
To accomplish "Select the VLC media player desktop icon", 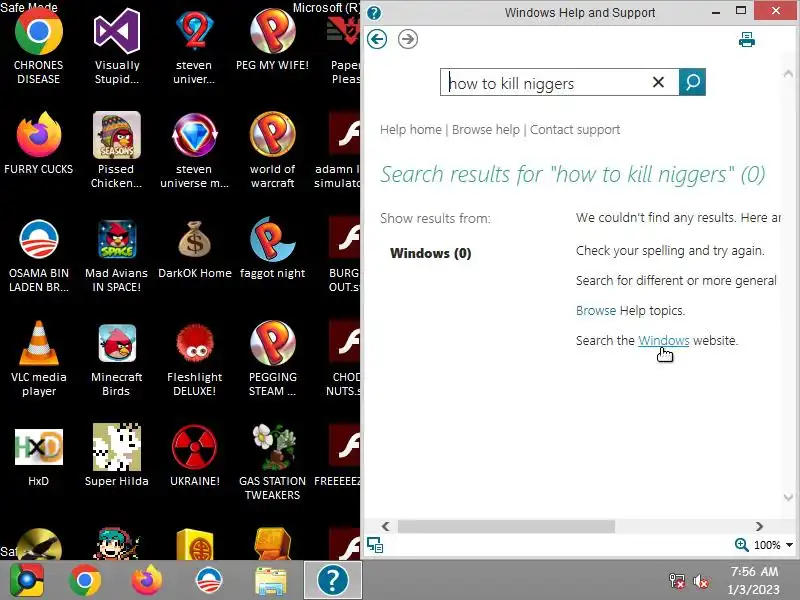I will pyautogui.click(x=38, y=359).
